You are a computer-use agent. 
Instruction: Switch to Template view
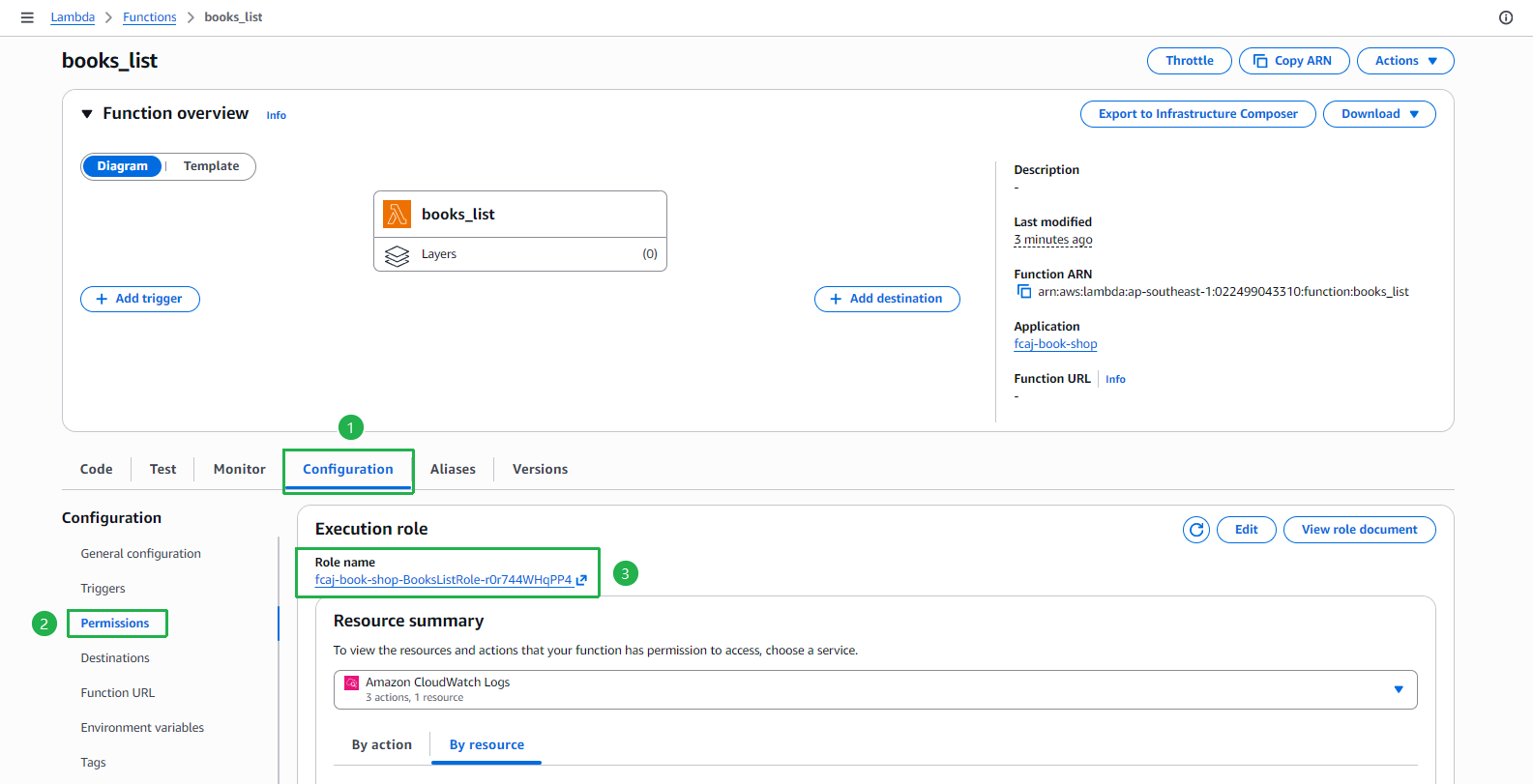click(211, 166)
